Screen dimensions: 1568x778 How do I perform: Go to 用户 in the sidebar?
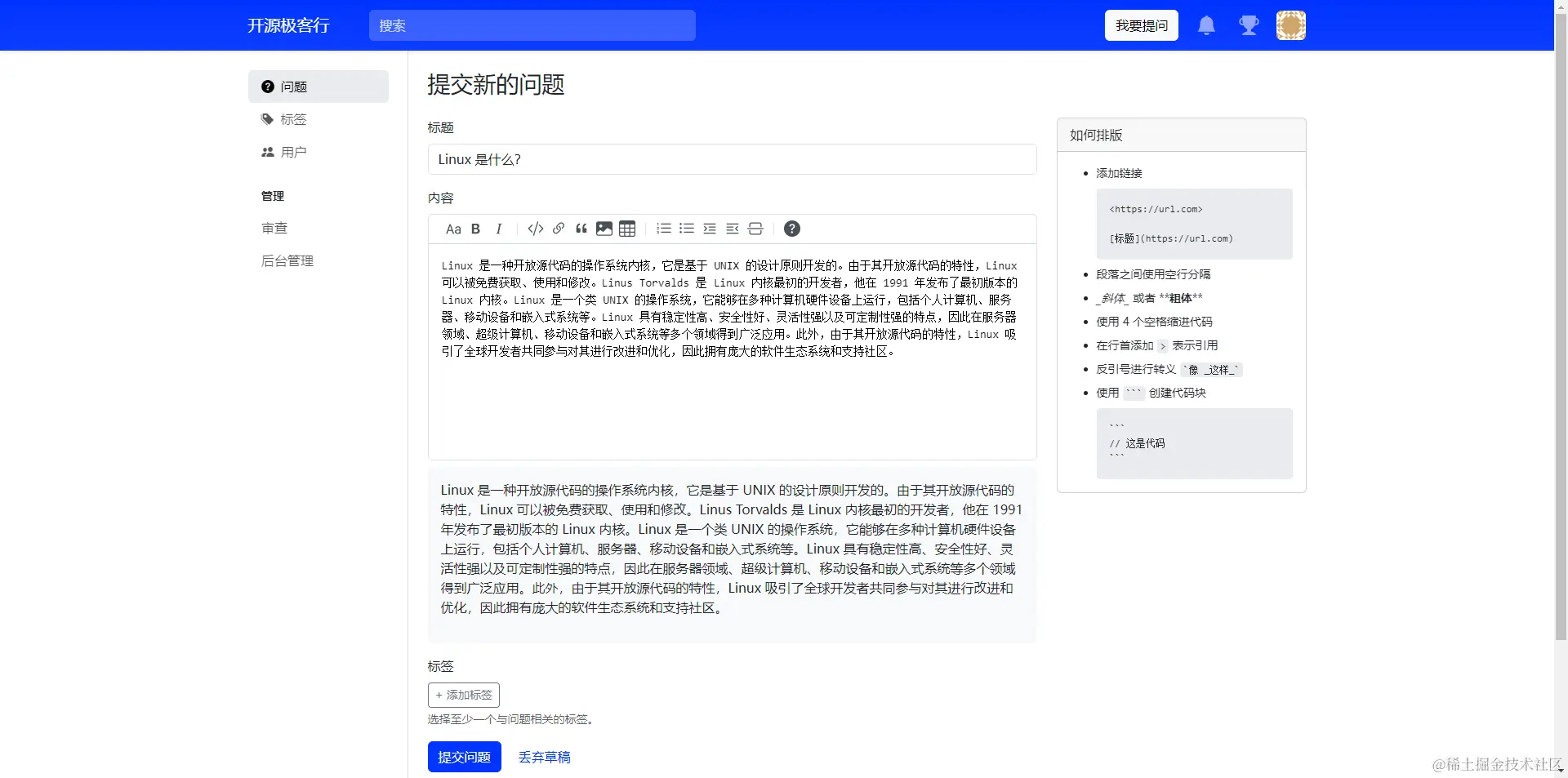coord(318,152)
